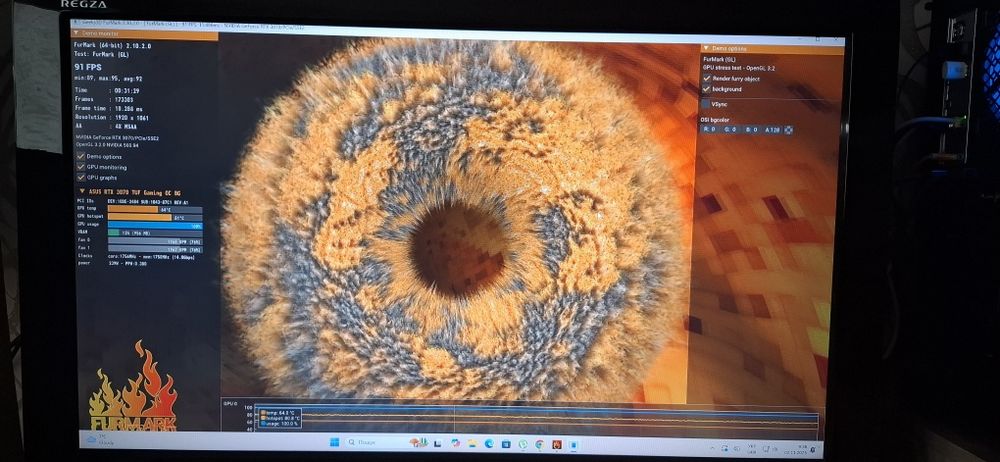
Task: Click the 91 FPS readout
Action: pyautogui.click(x=88, y=66)
